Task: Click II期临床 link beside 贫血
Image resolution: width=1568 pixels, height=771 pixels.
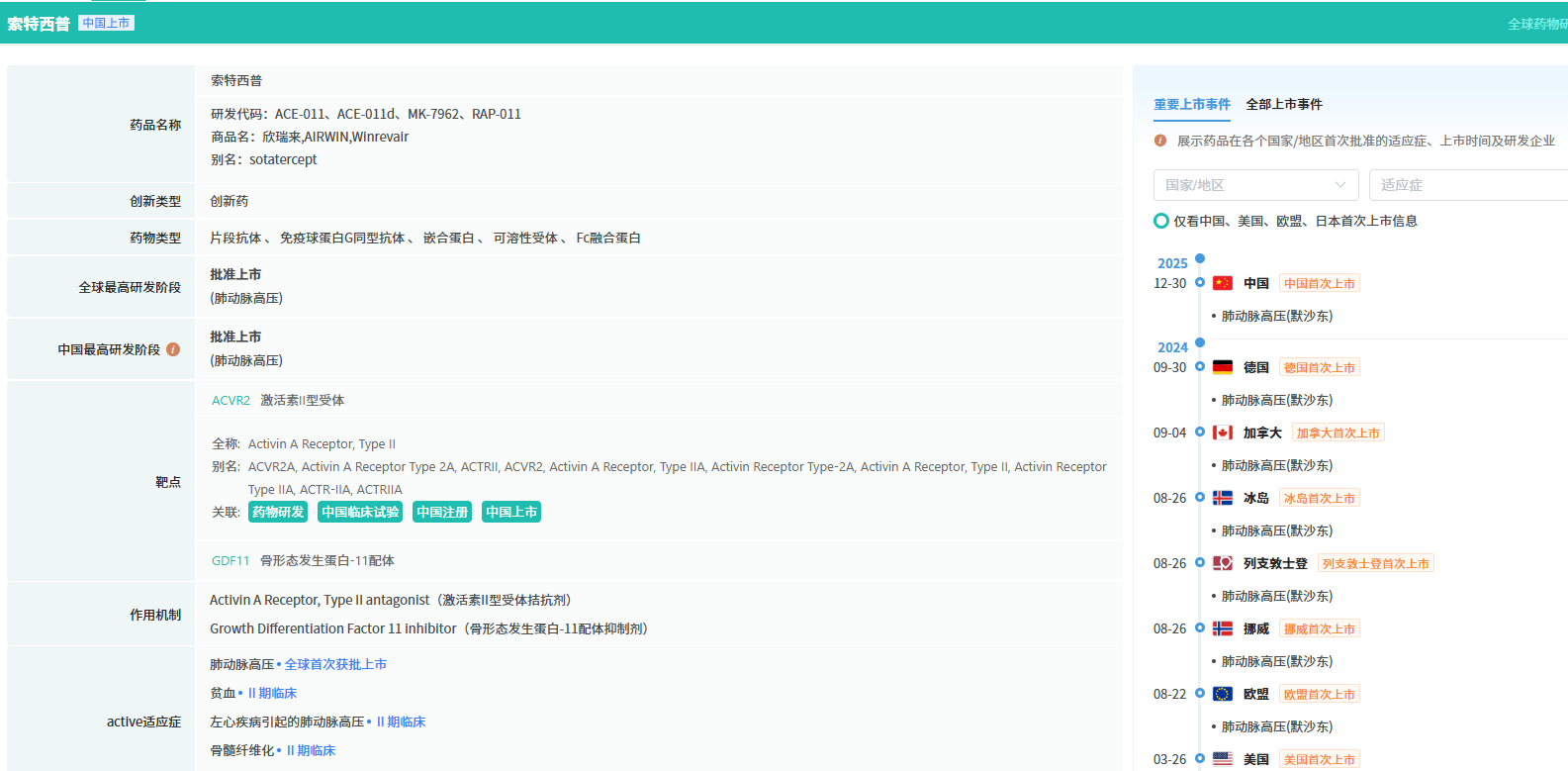Action: click(x=272, y=693)
